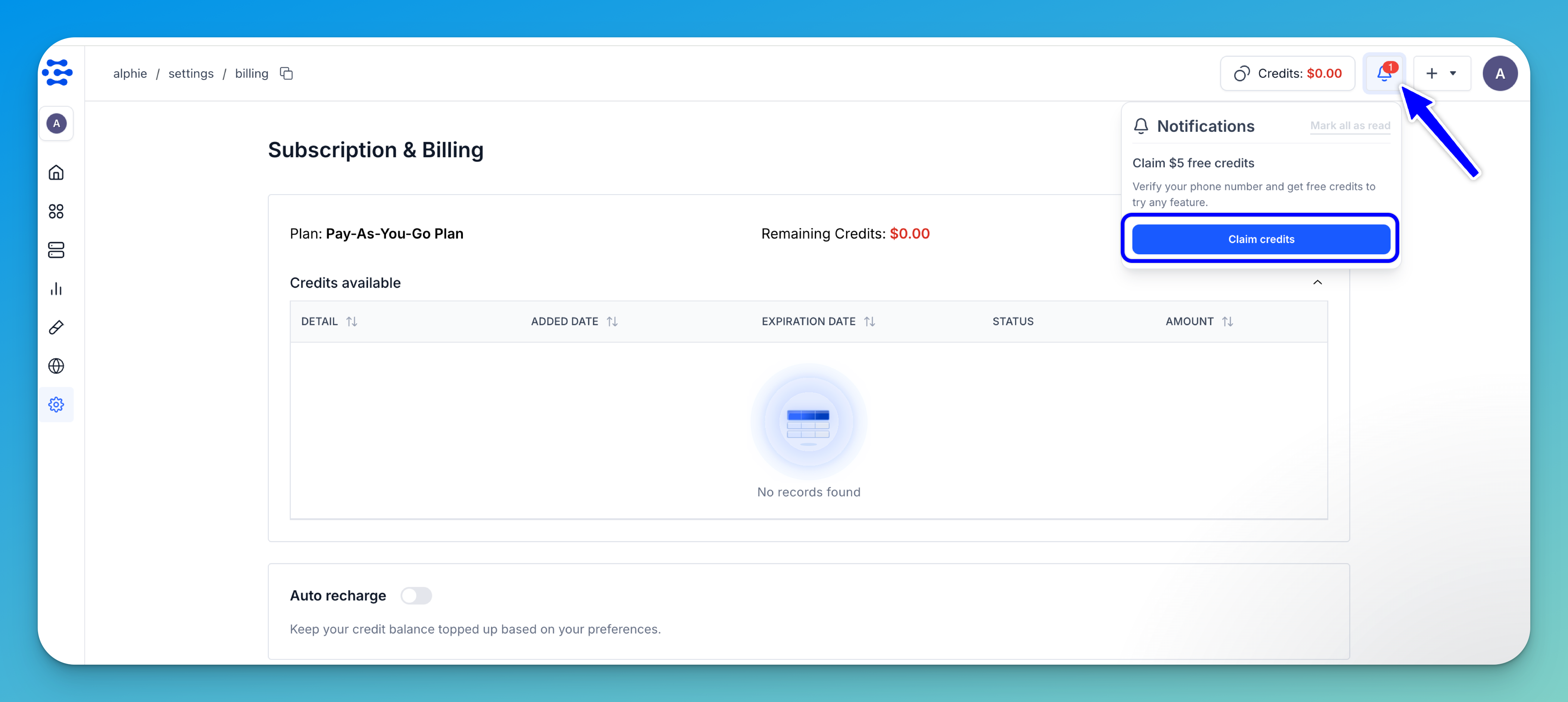Enable the Auto recharge toggle
Viewport: 1568px width, 702px height.
pos(416,596)
